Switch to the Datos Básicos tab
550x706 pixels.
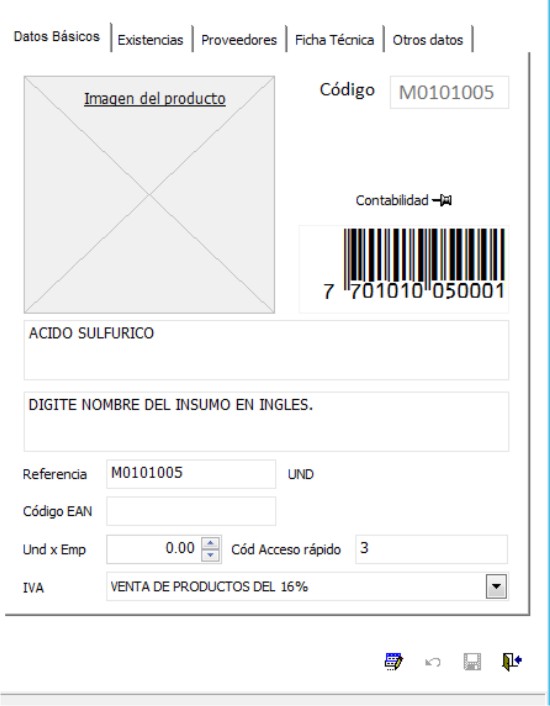[57, 36]
